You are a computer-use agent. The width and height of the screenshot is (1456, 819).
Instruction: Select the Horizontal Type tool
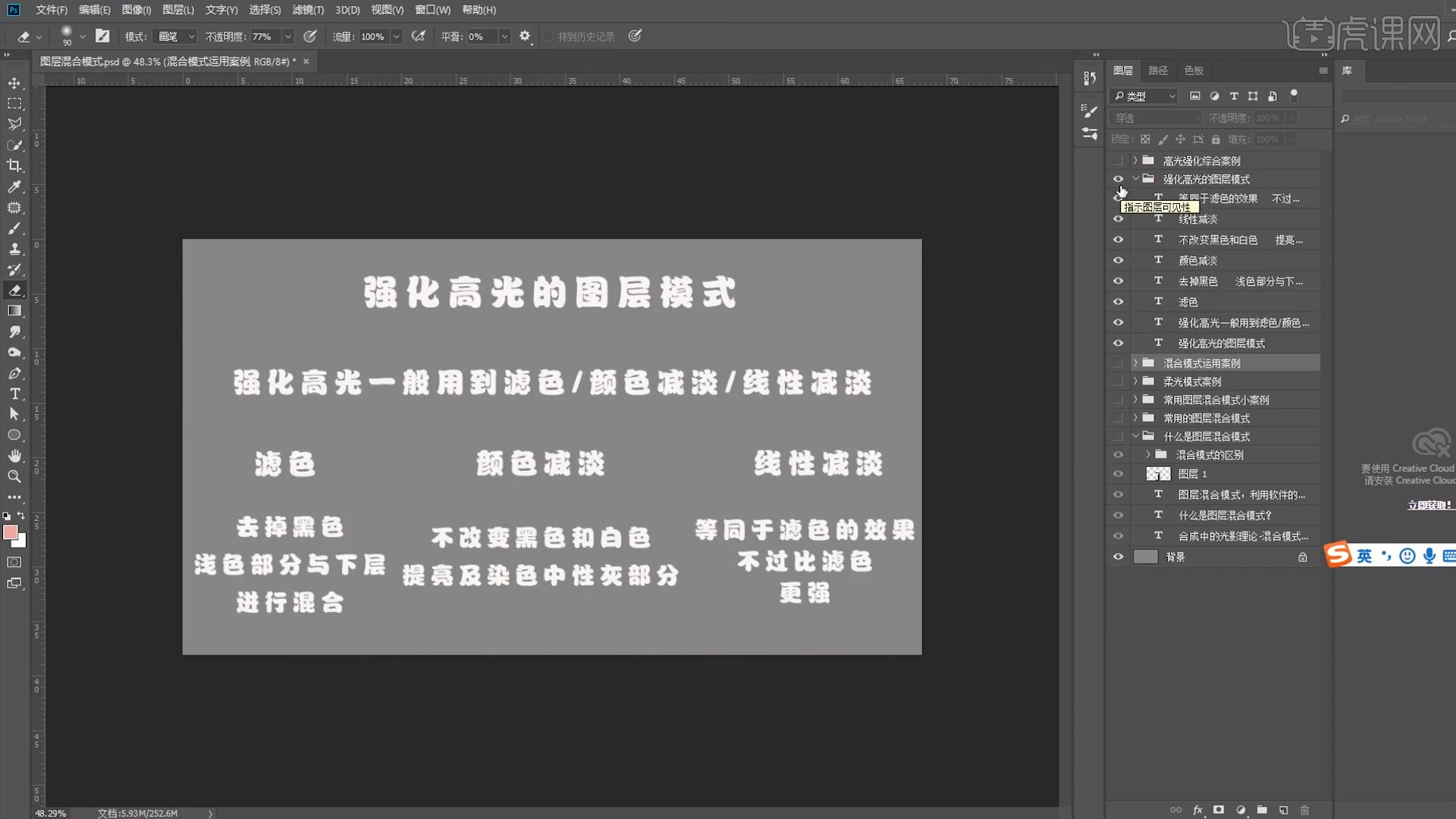click(14, 394)
